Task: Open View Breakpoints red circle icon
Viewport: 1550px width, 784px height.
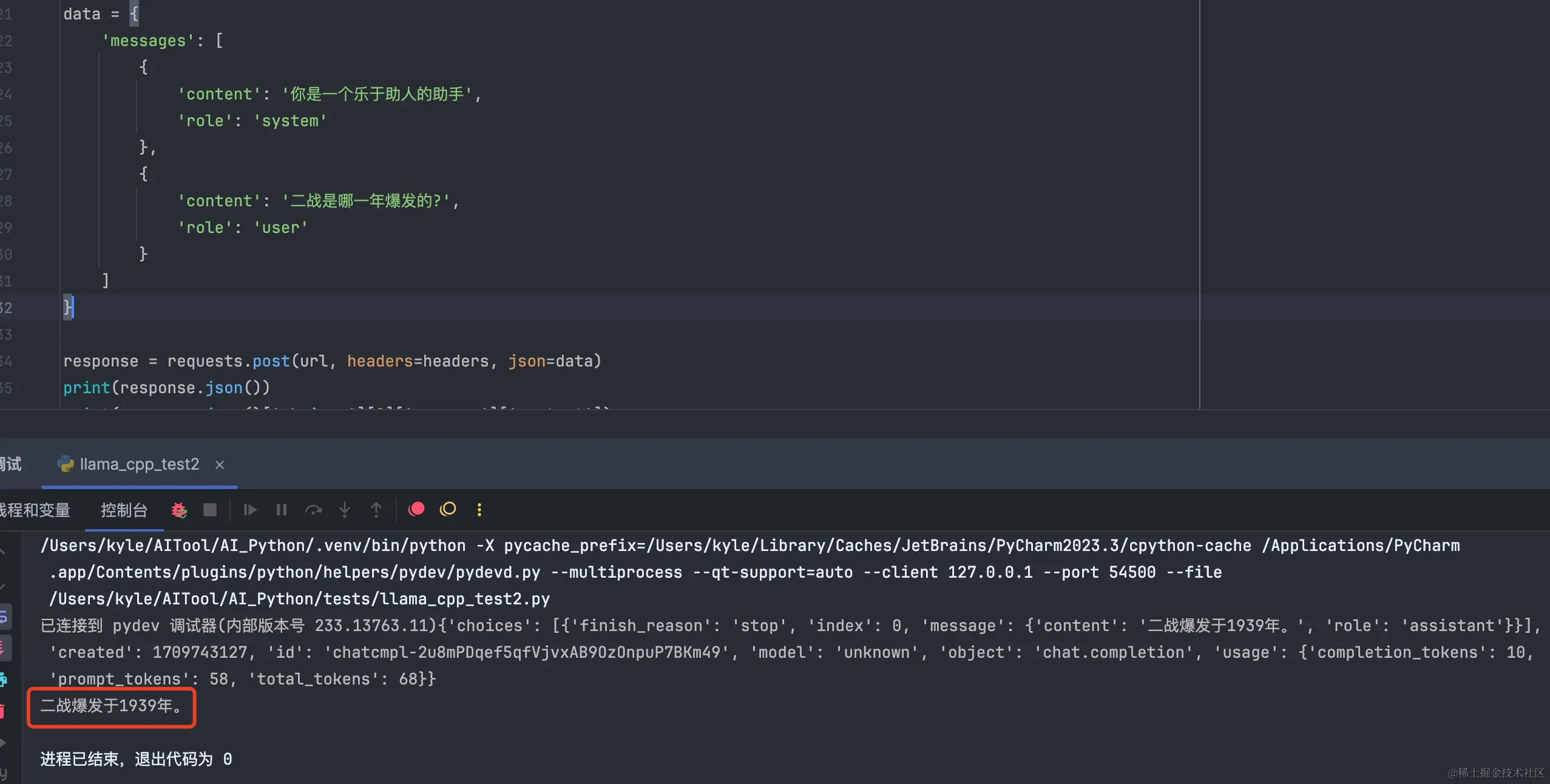Action: [x=416, y=509]
